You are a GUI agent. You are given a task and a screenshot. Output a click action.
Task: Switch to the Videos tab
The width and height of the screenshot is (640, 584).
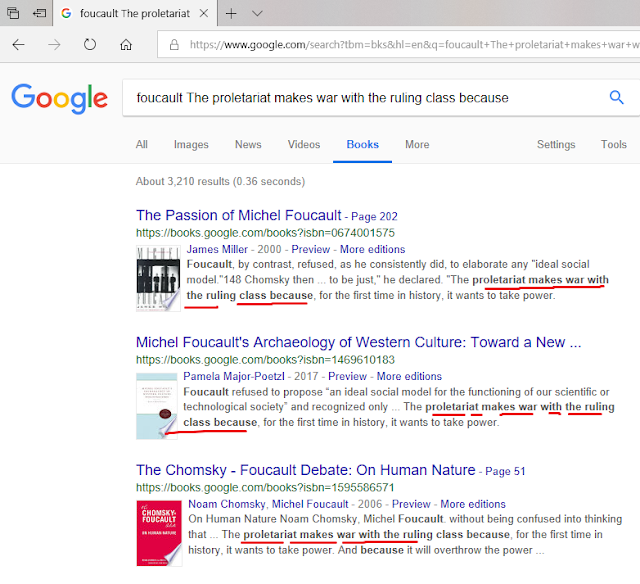point(304,144)
